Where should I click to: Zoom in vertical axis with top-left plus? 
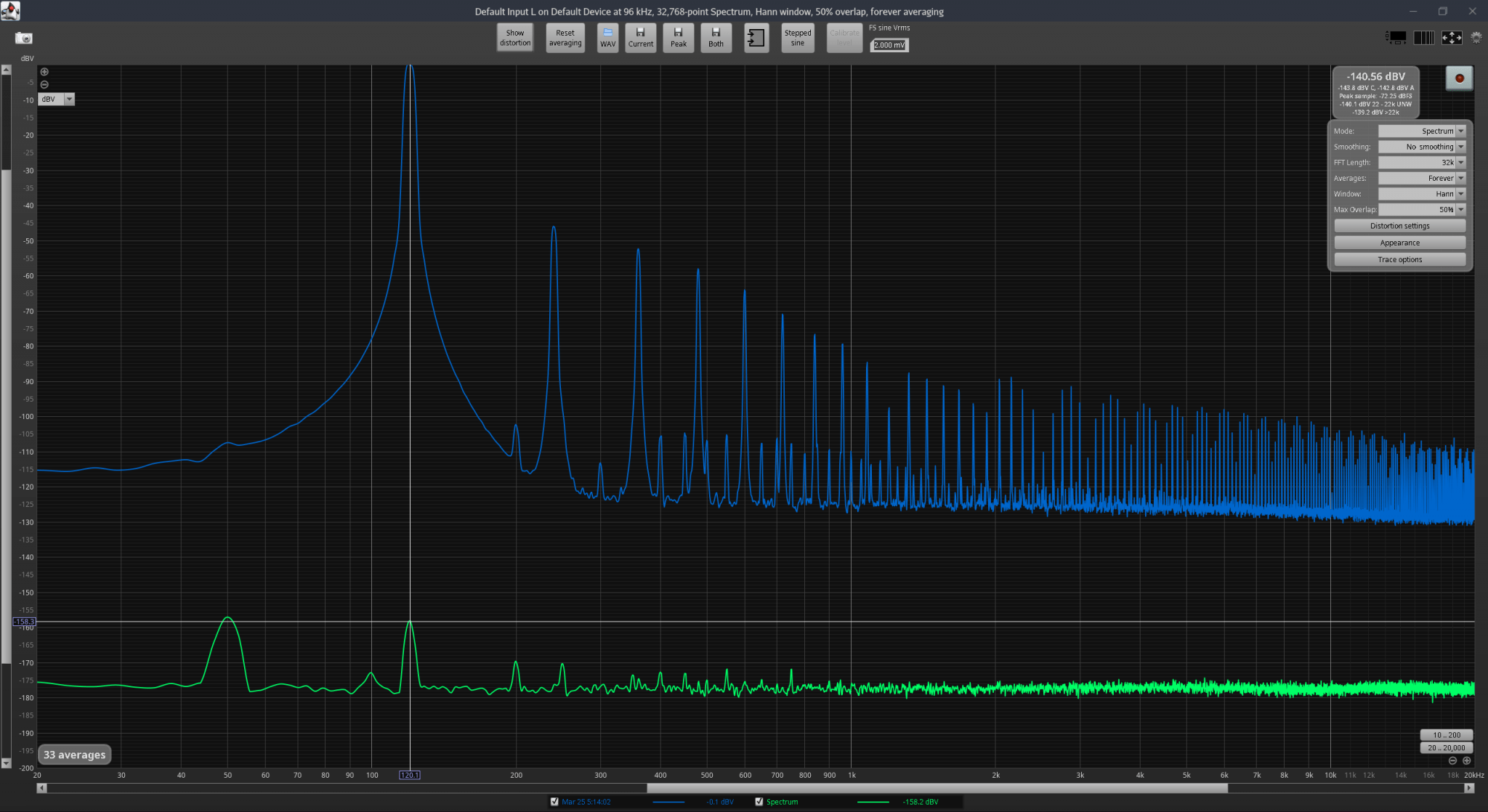[44, 72]
